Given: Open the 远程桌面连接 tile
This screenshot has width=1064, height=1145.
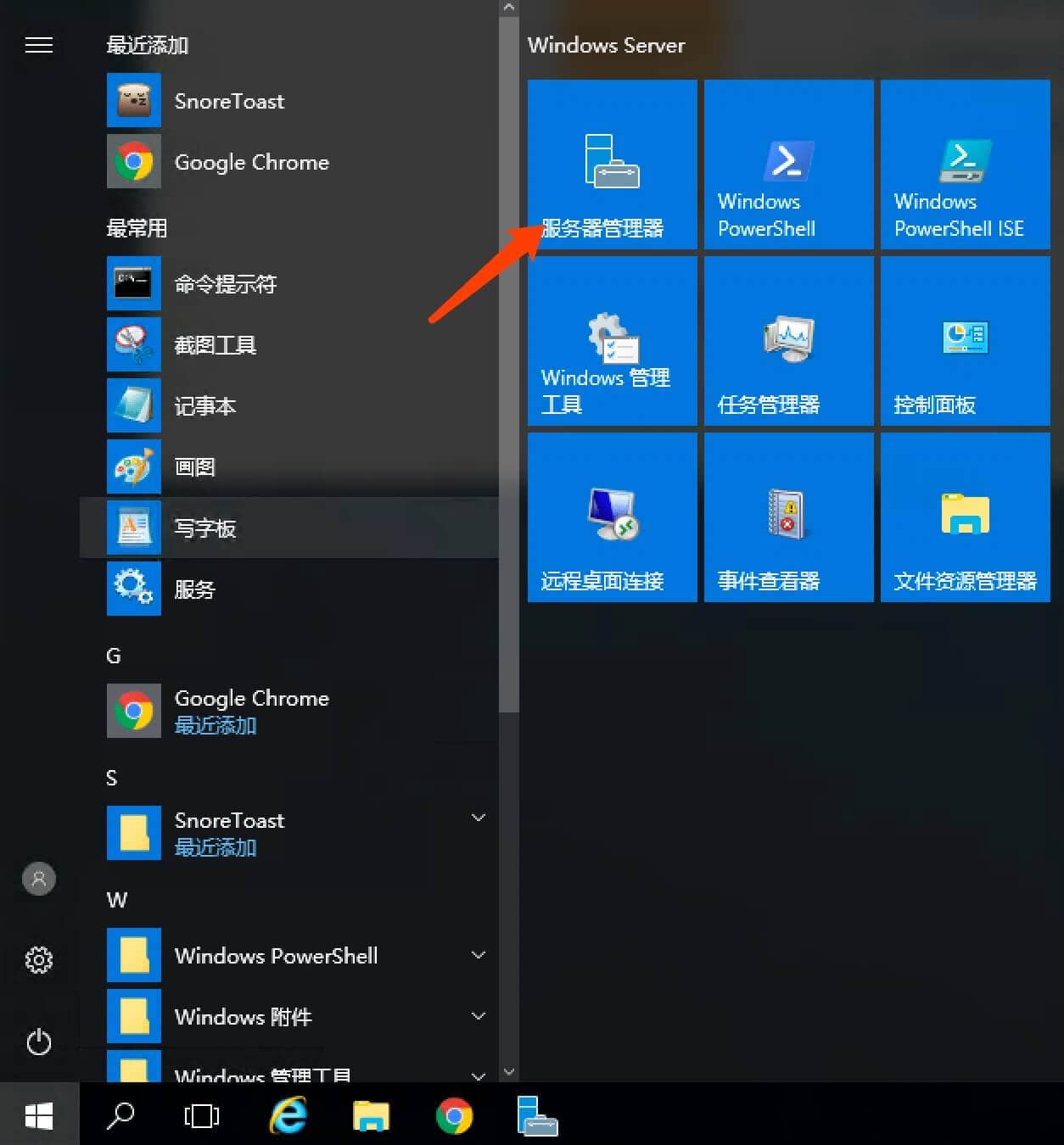Looking at the screenshot, I should (x=612, y=517).
